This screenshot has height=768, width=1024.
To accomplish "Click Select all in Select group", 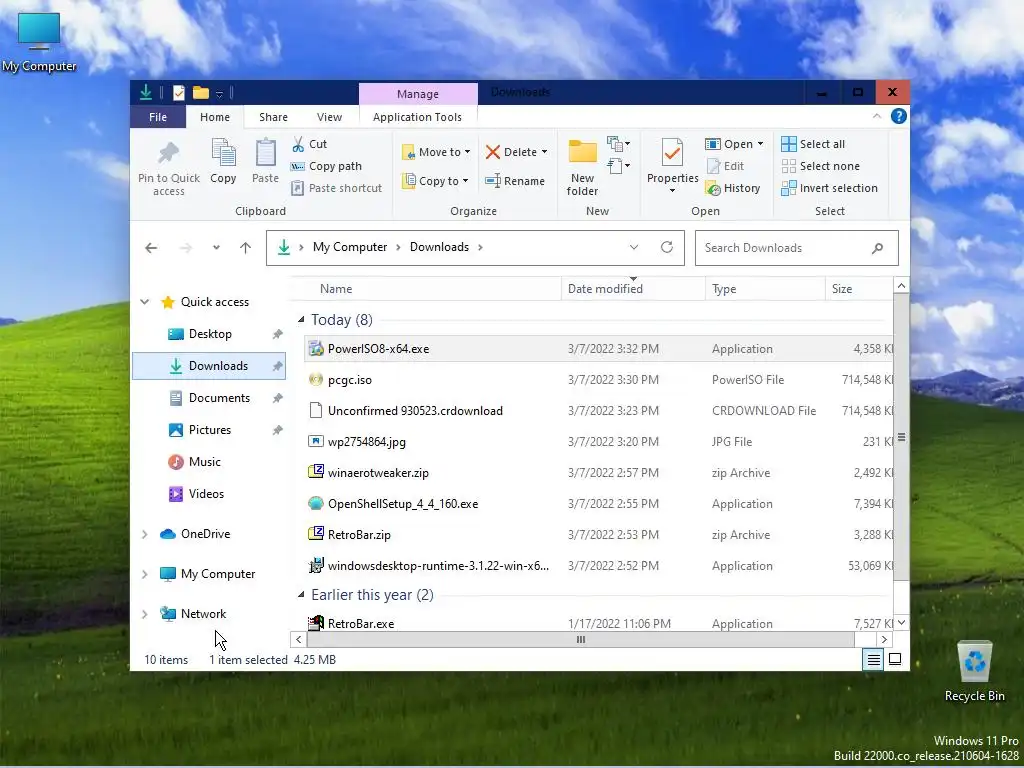I will click(813, 144).
